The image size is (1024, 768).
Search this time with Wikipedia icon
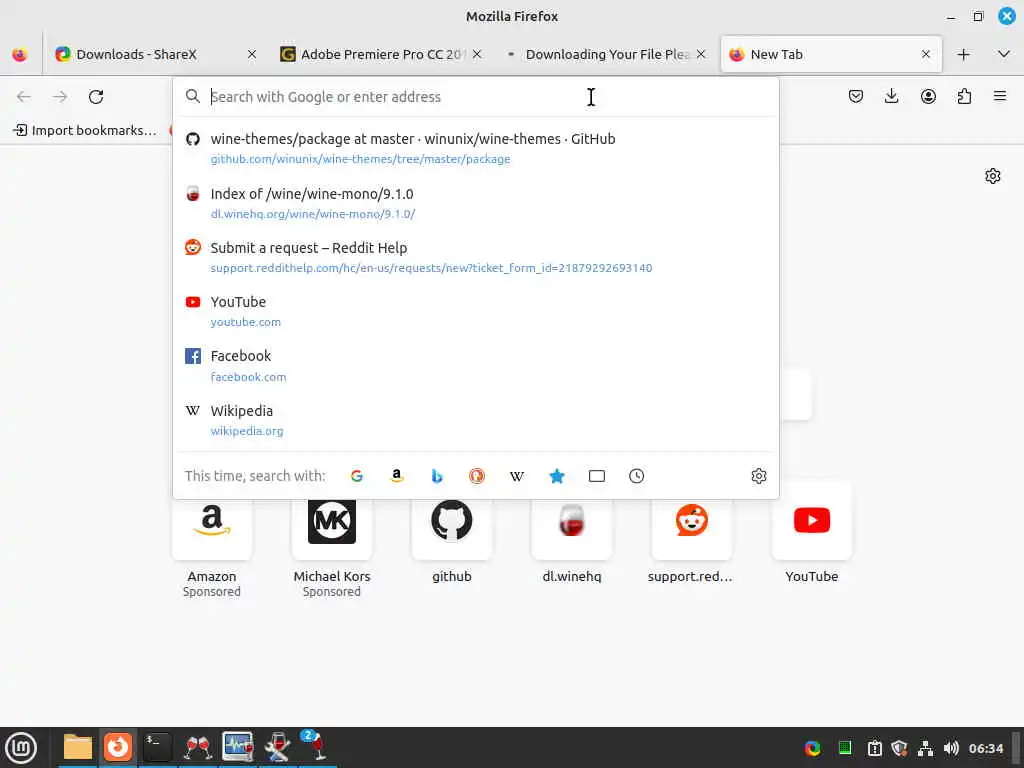[x=517, y=476]
